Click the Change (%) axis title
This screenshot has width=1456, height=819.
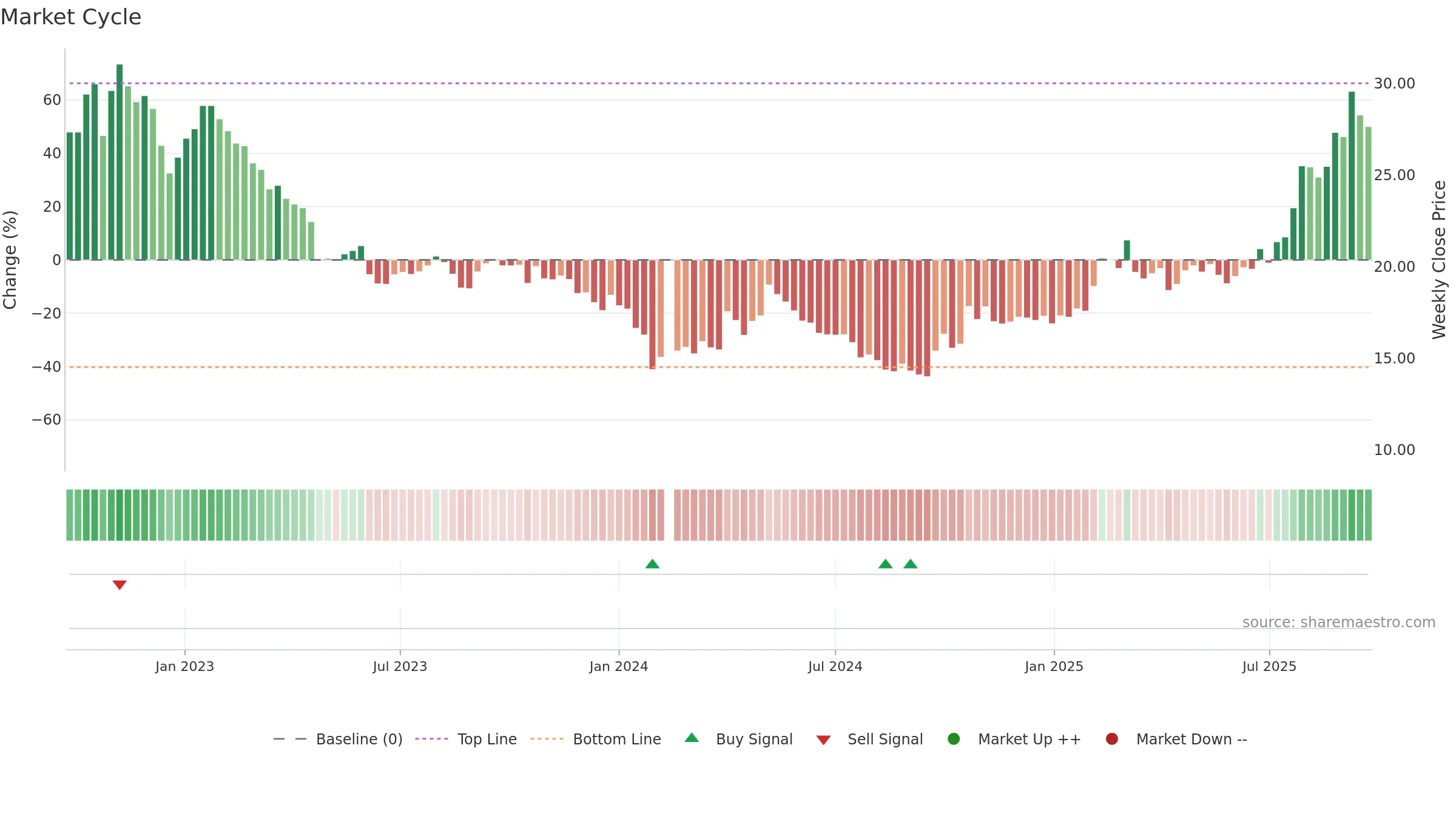point(10,260)
